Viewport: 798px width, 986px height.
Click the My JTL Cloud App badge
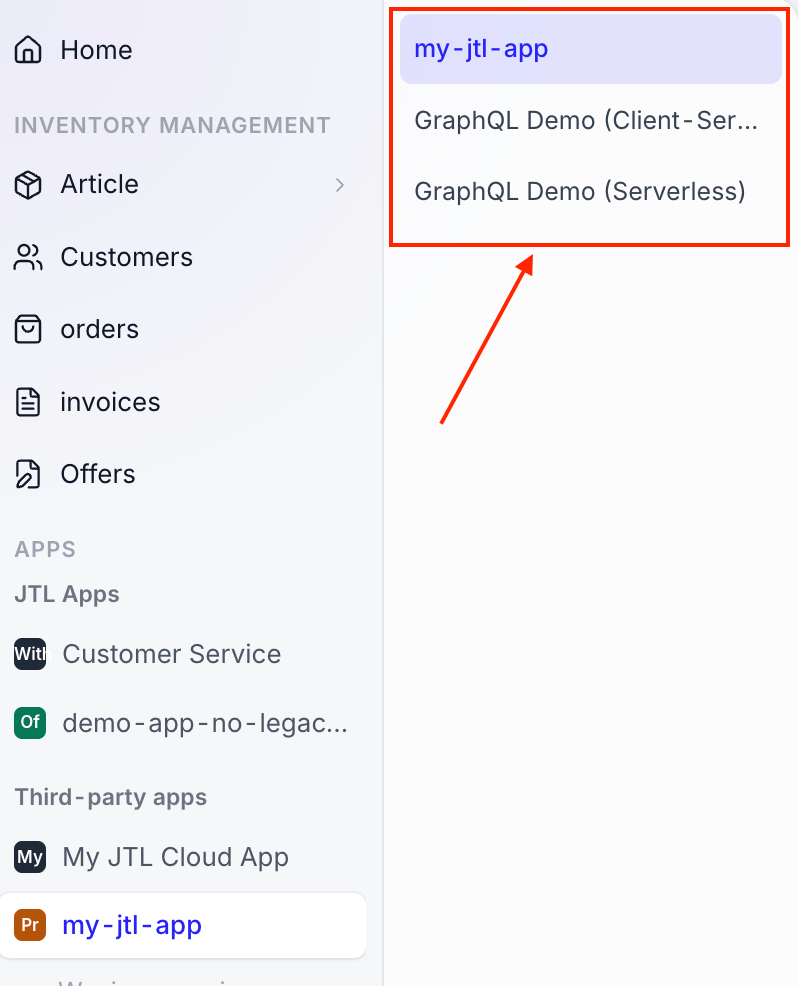pos(30,857)
